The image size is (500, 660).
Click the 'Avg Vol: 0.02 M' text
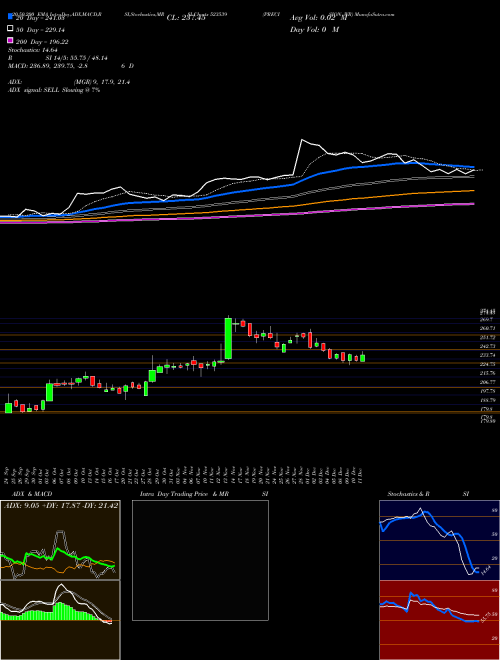tap(318, 18)
